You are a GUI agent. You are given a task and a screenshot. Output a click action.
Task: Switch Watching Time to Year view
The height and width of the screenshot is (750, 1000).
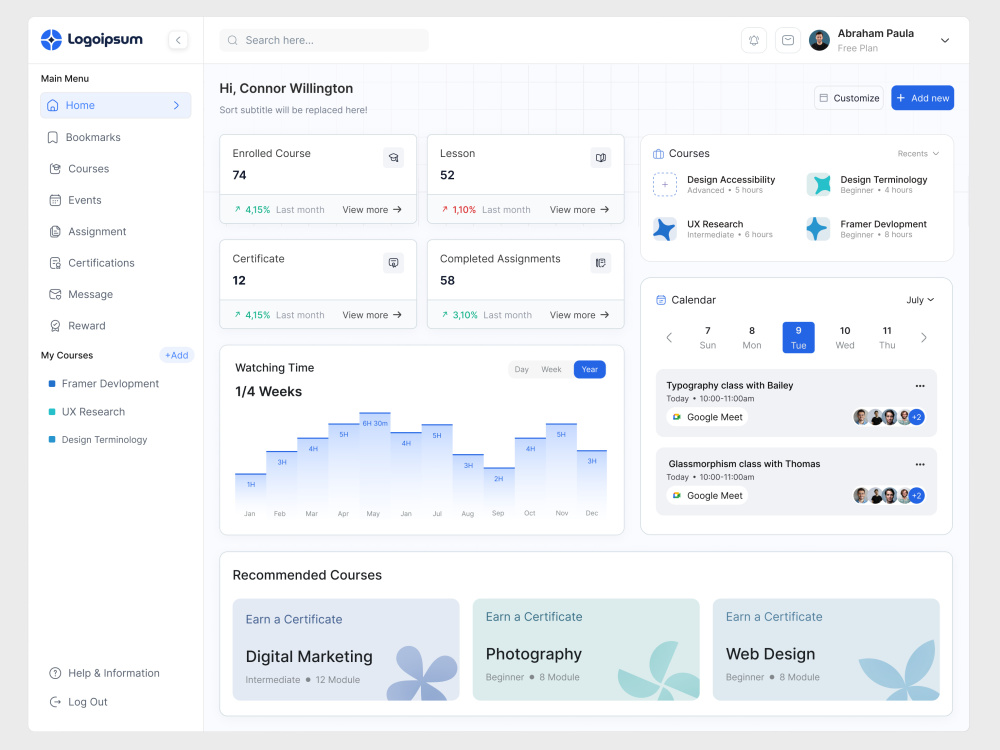[590, 369]
